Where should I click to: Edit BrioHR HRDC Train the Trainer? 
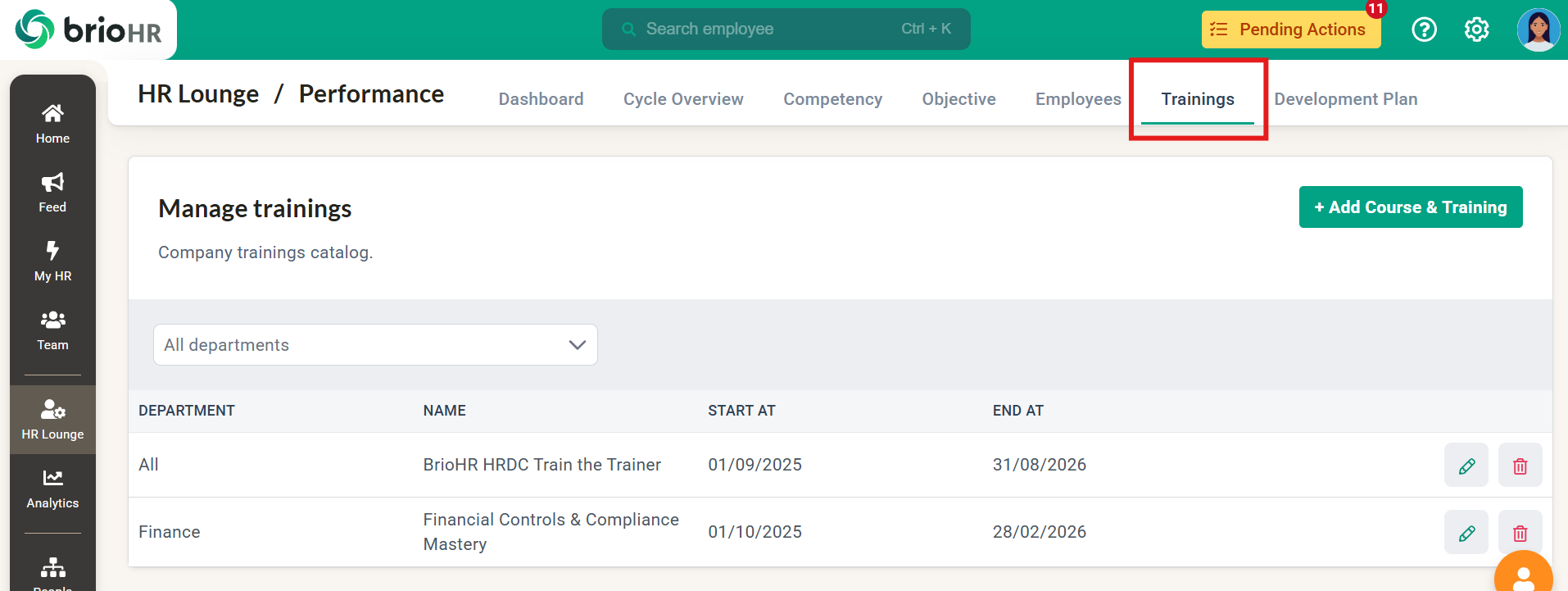pyautogui.click(x=1466, y=466)
